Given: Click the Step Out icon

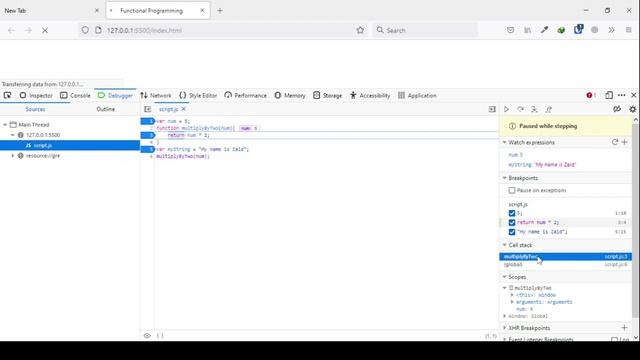Looking at the screenshot, I should click(x=549, y=109).
